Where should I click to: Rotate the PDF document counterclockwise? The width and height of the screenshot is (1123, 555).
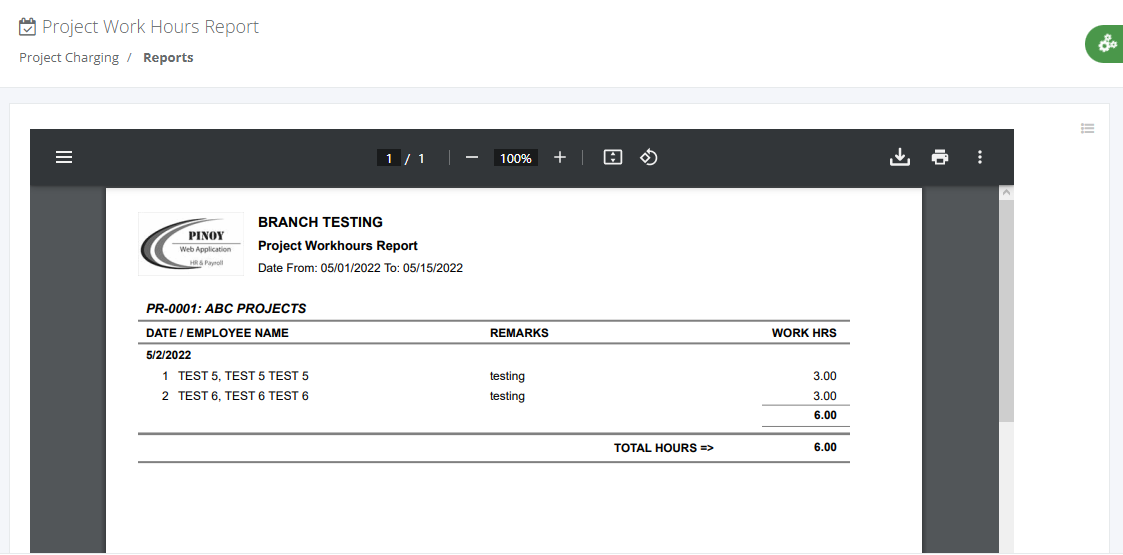648,157
